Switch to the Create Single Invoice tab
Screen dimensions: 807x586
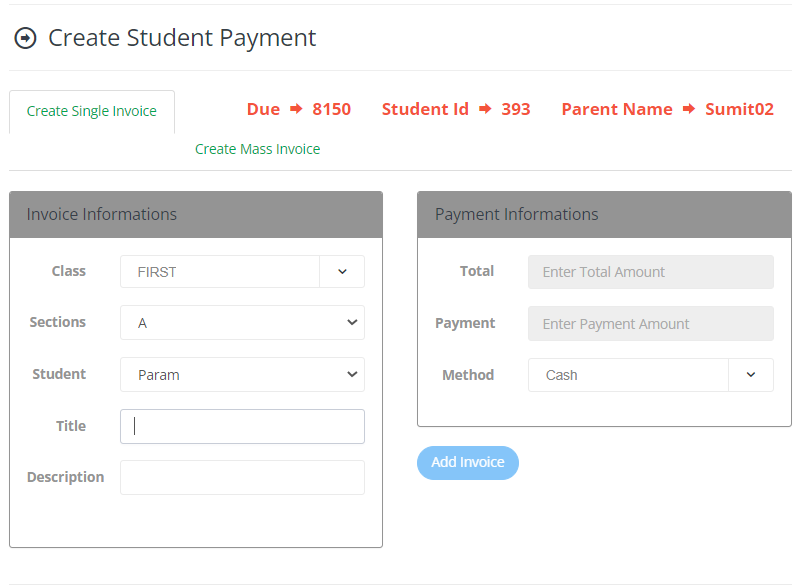click(x=91, y=111)
